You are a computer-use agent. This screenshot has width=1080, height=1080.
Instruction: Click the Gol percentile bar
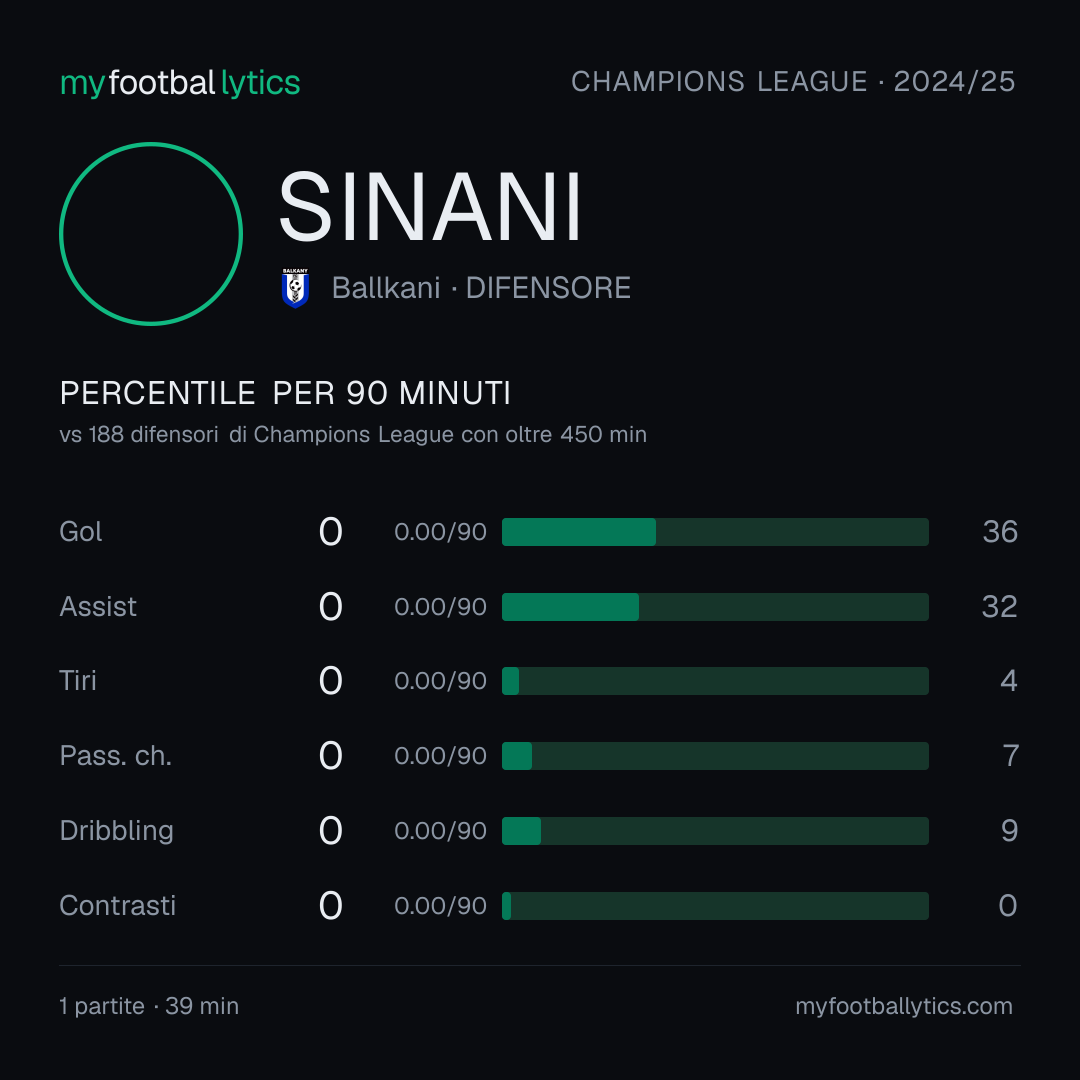(x=715, y=532)
